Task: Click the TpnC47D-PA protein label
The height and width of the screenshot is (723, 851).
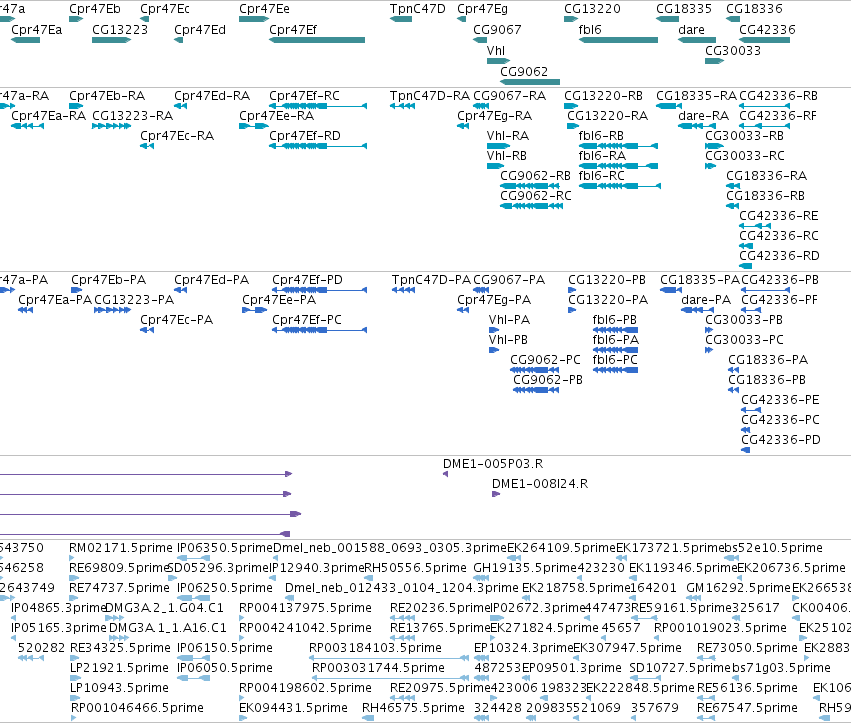Action: [431, 280]
